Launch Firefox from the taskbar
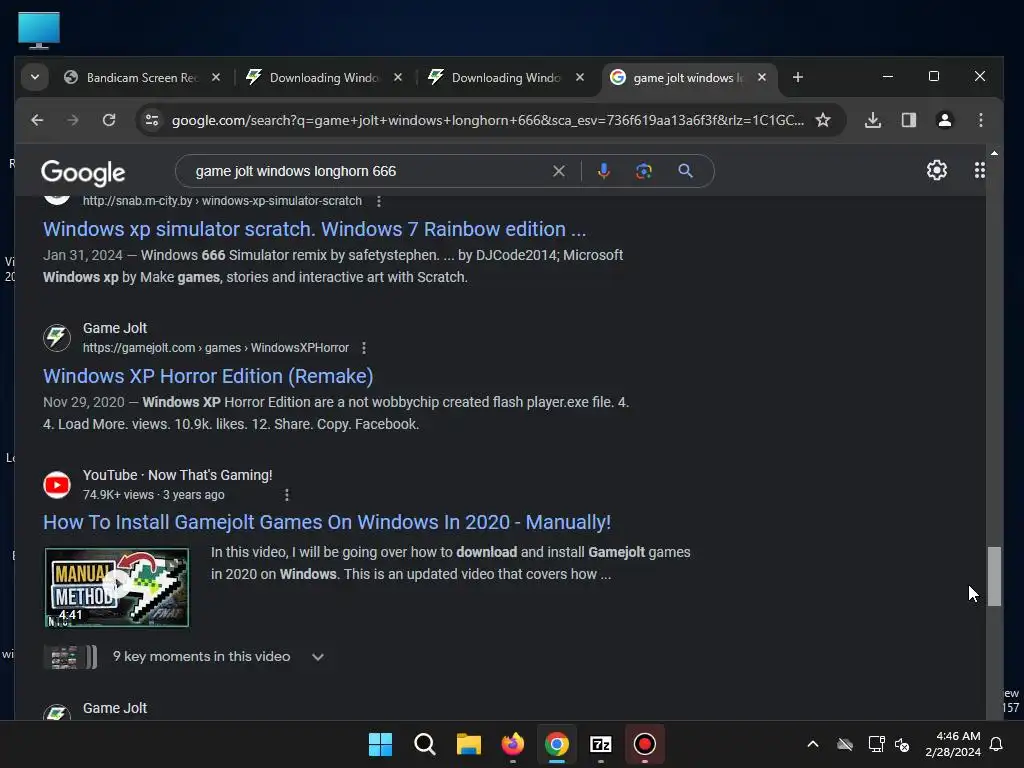1024x768 pixels. (513, 744)
